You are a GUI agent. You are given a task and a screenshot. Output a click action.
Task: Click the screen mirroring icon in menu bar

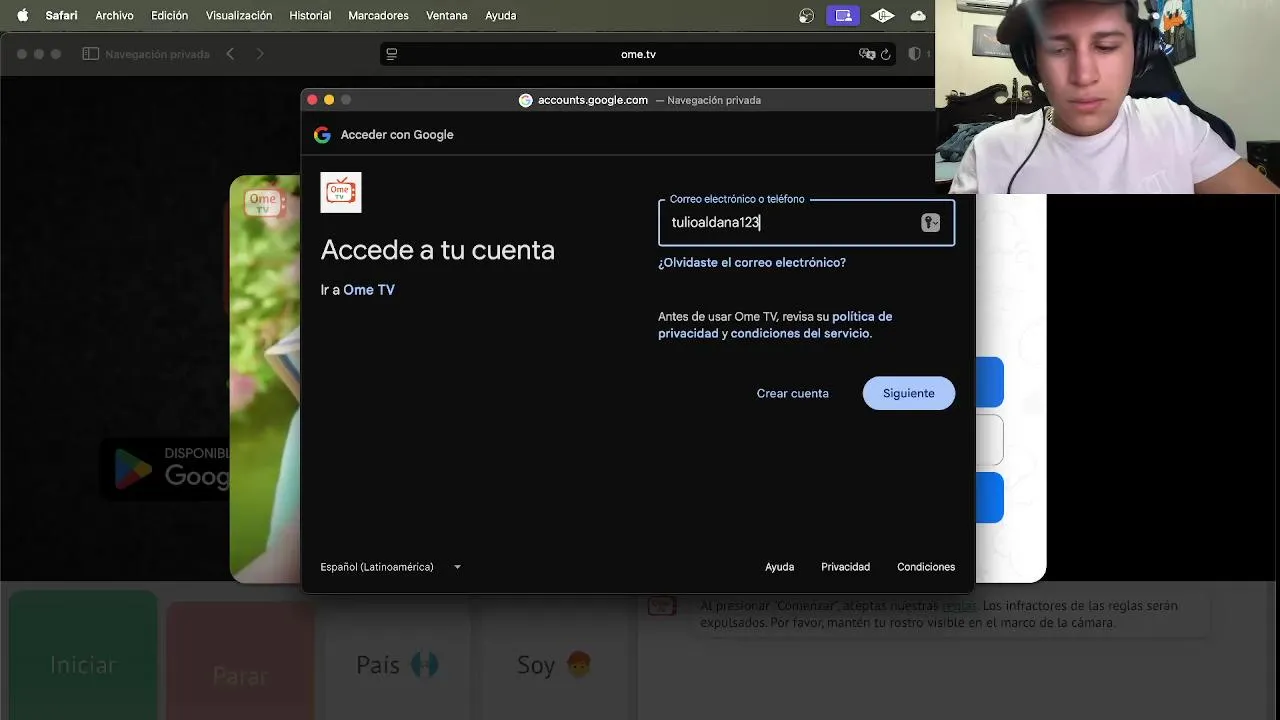click(x=843, y=15)
